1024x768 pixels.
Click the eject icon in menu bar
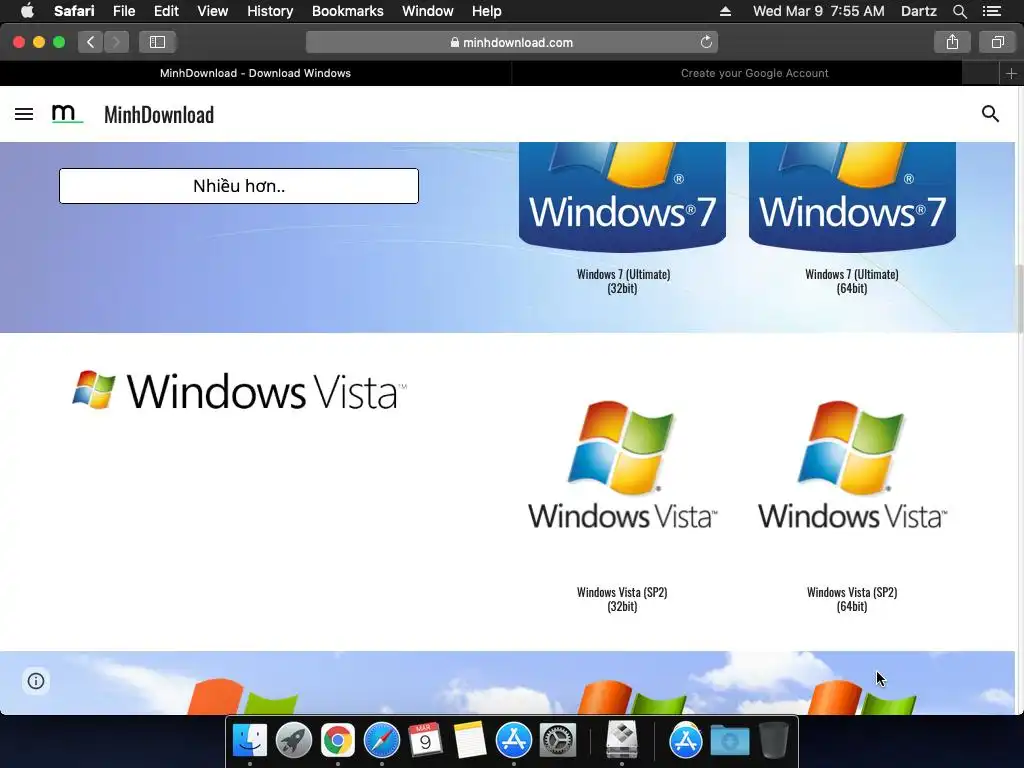click(x=725, y=11)
